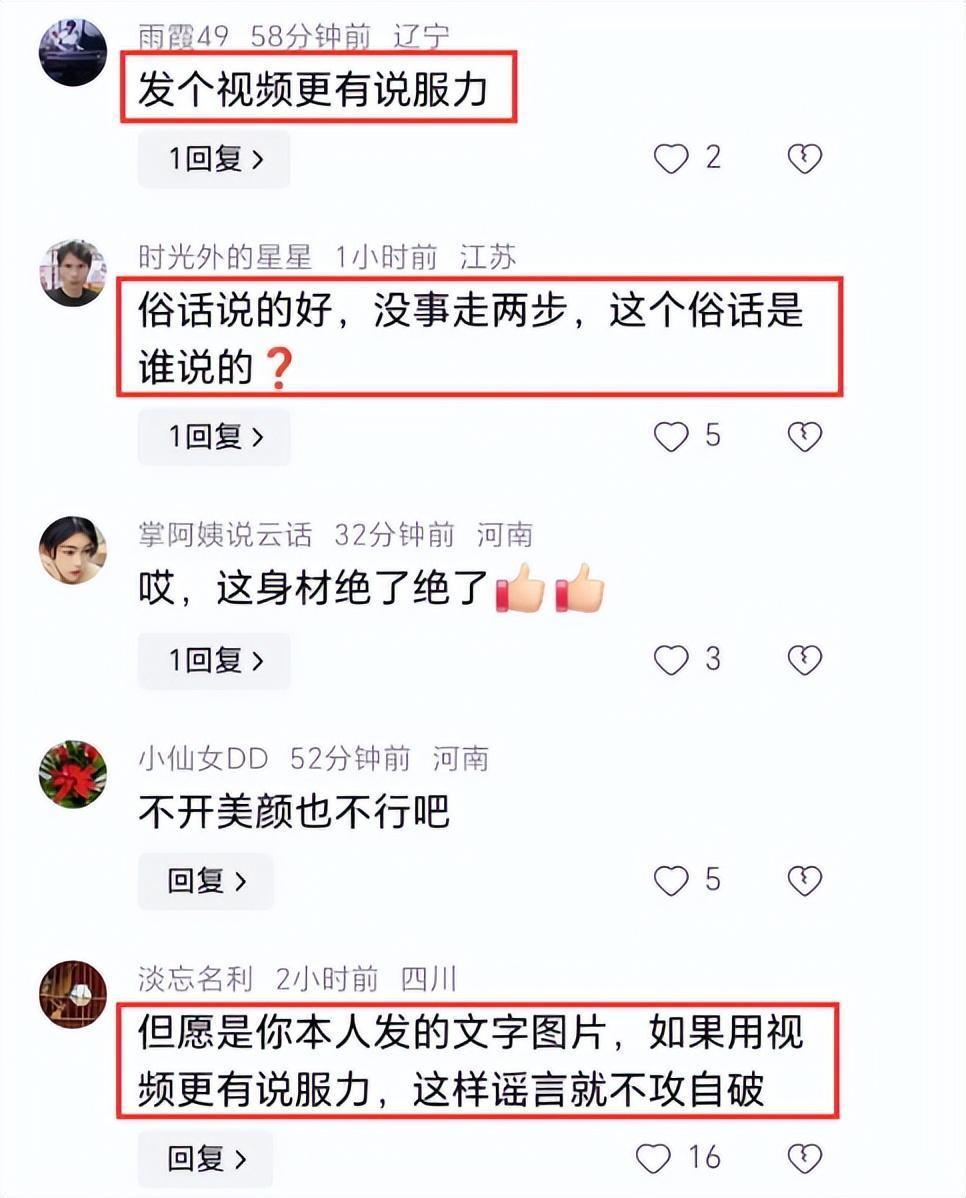
Task: Reply to 淡忘名利's comment
Action: (206, 1158)
